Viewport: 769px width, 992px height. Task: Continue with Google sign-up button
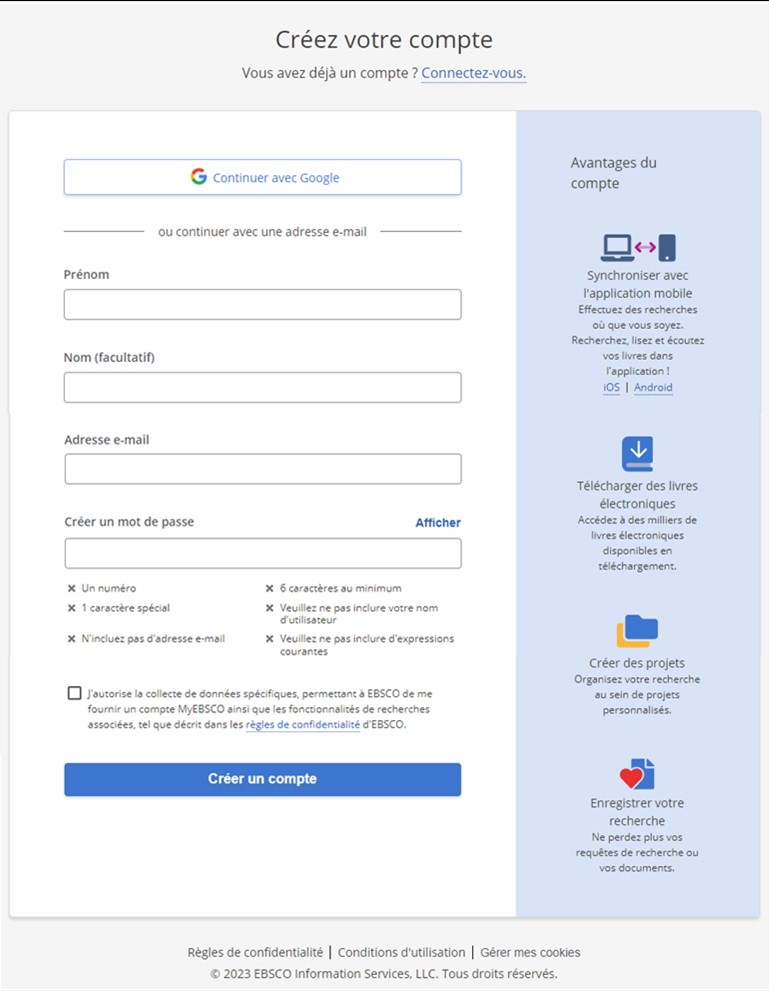[x=263, y=177]
